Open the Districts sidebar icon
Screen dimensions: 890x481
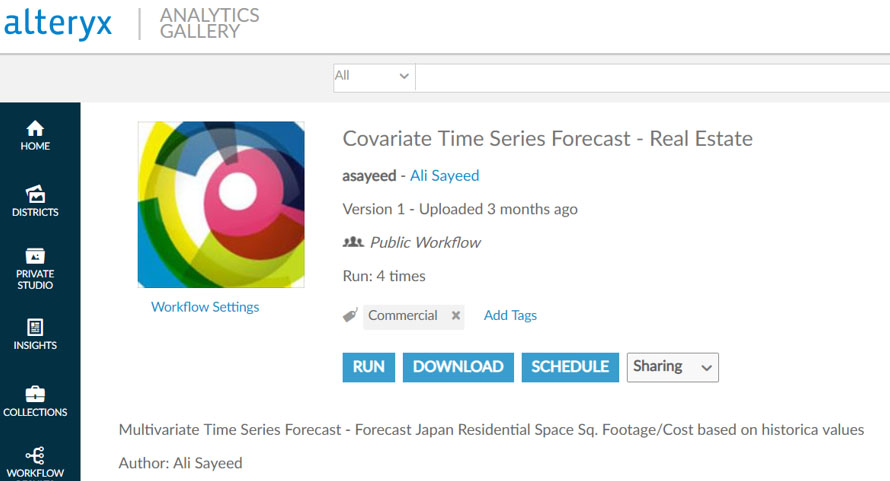click(35, 194)
